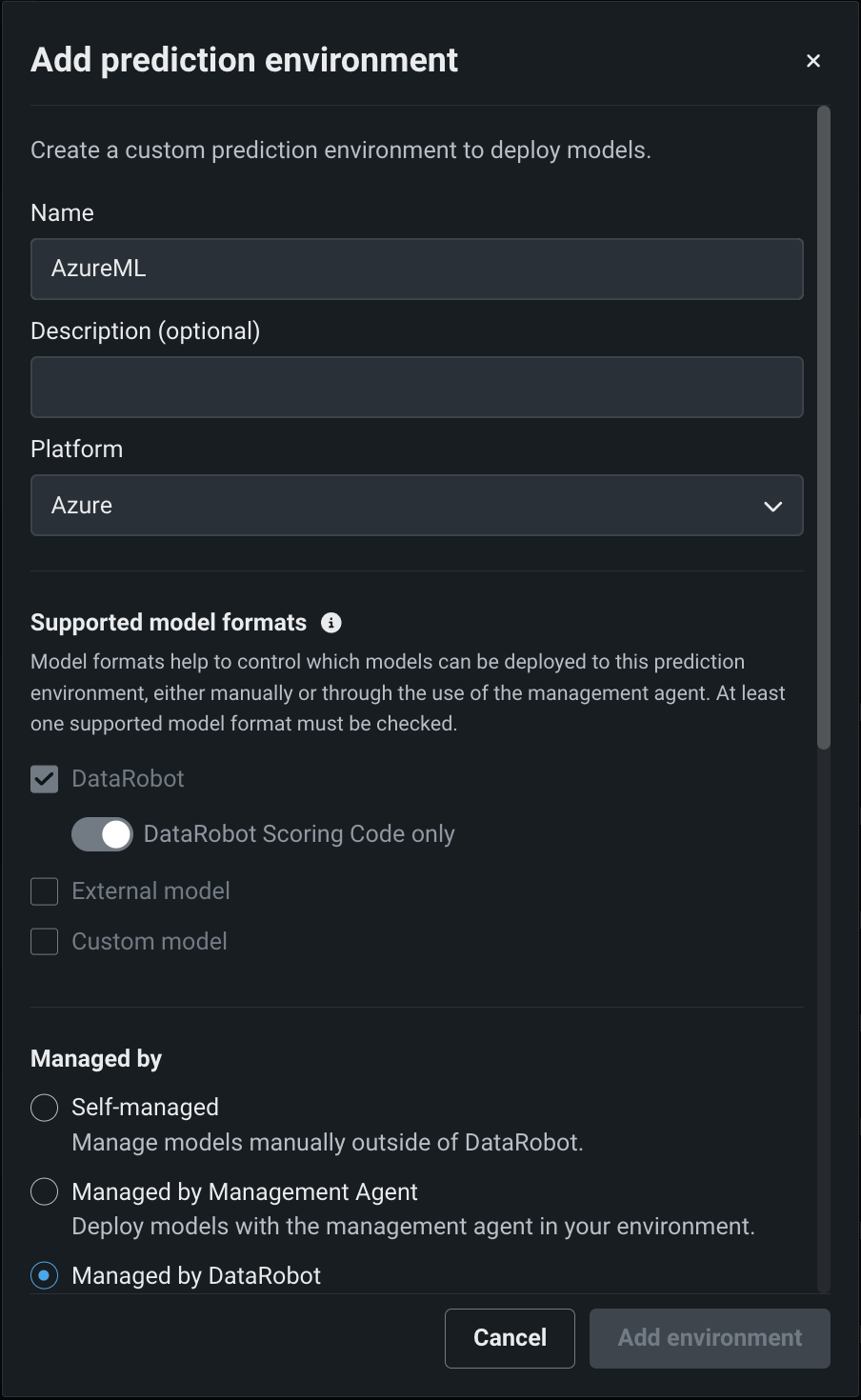Click the Platform dropdown chevron arrow
This screenshot has height=1400, width=861.
(772, 506)
